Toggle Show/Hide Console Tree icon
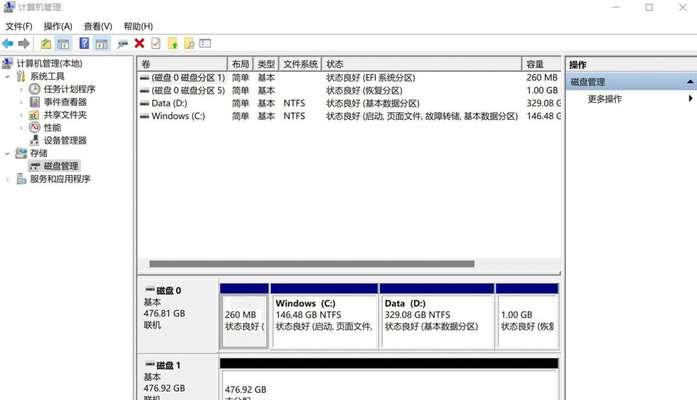The image size is (697, 400). (64, 44)
